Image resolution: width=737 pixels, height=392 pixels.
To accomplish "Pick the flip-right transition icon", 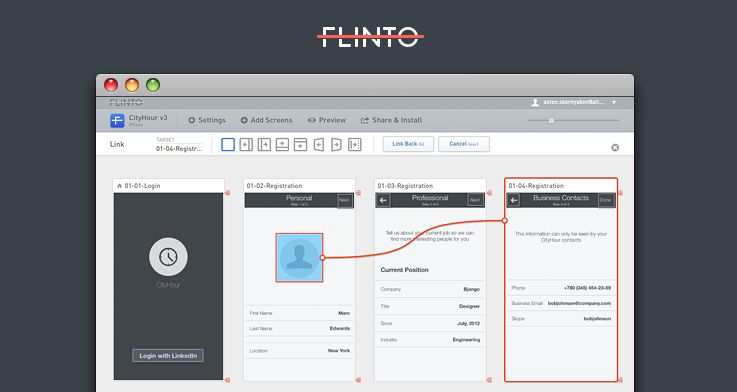I will (337, 144).
